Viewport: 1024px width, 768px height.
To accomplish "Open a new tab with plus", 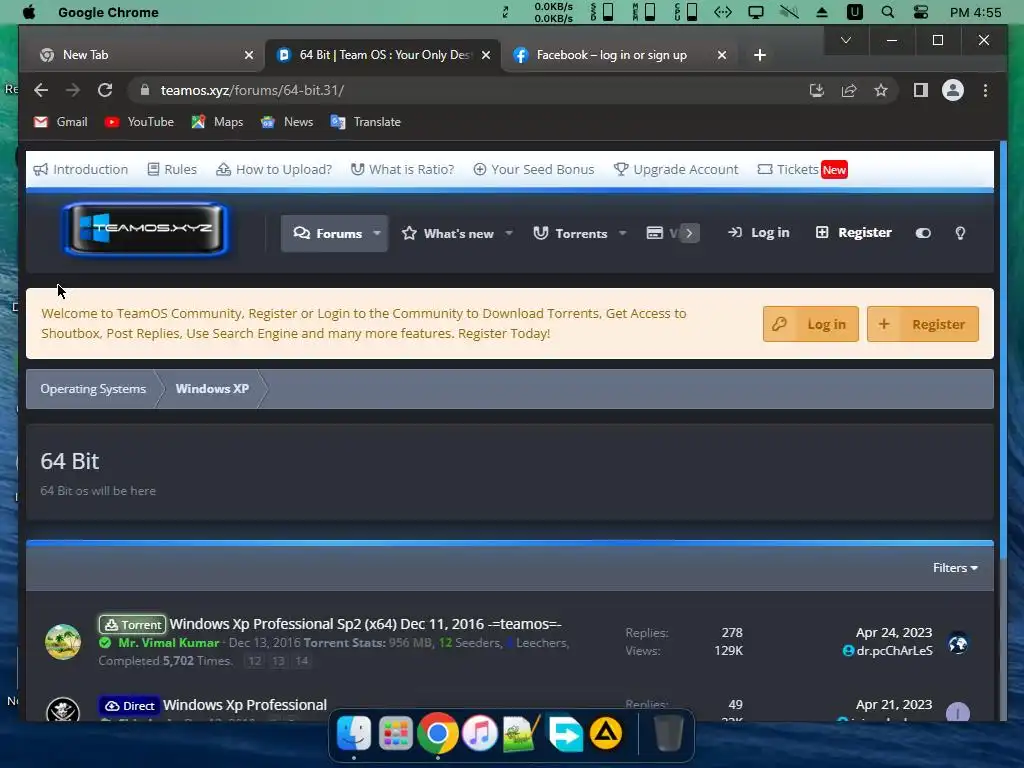I will pos(760,55).
